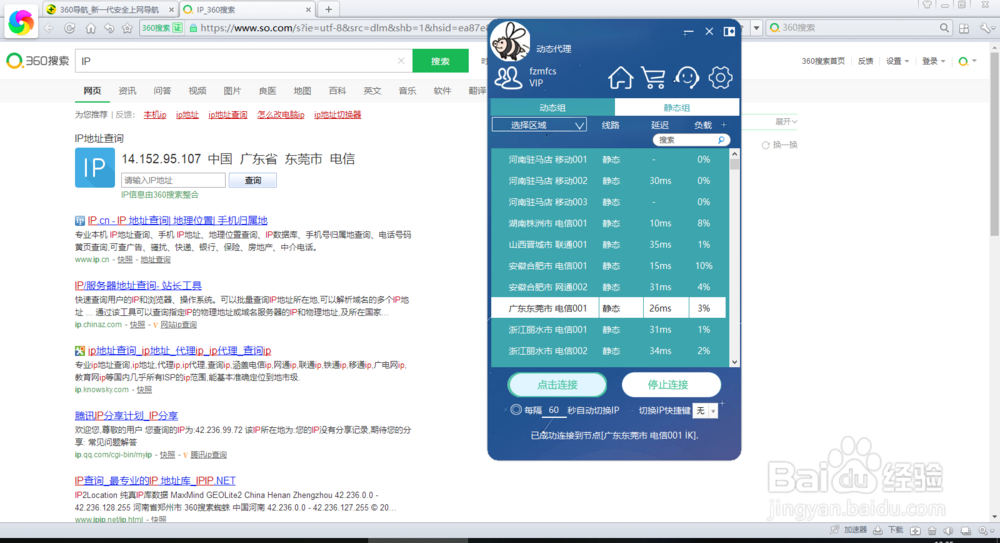This screenshot has height=543, width=1000.
Task: Open the 360 logo dropdown at top right
Action: [x=967, y=61]
